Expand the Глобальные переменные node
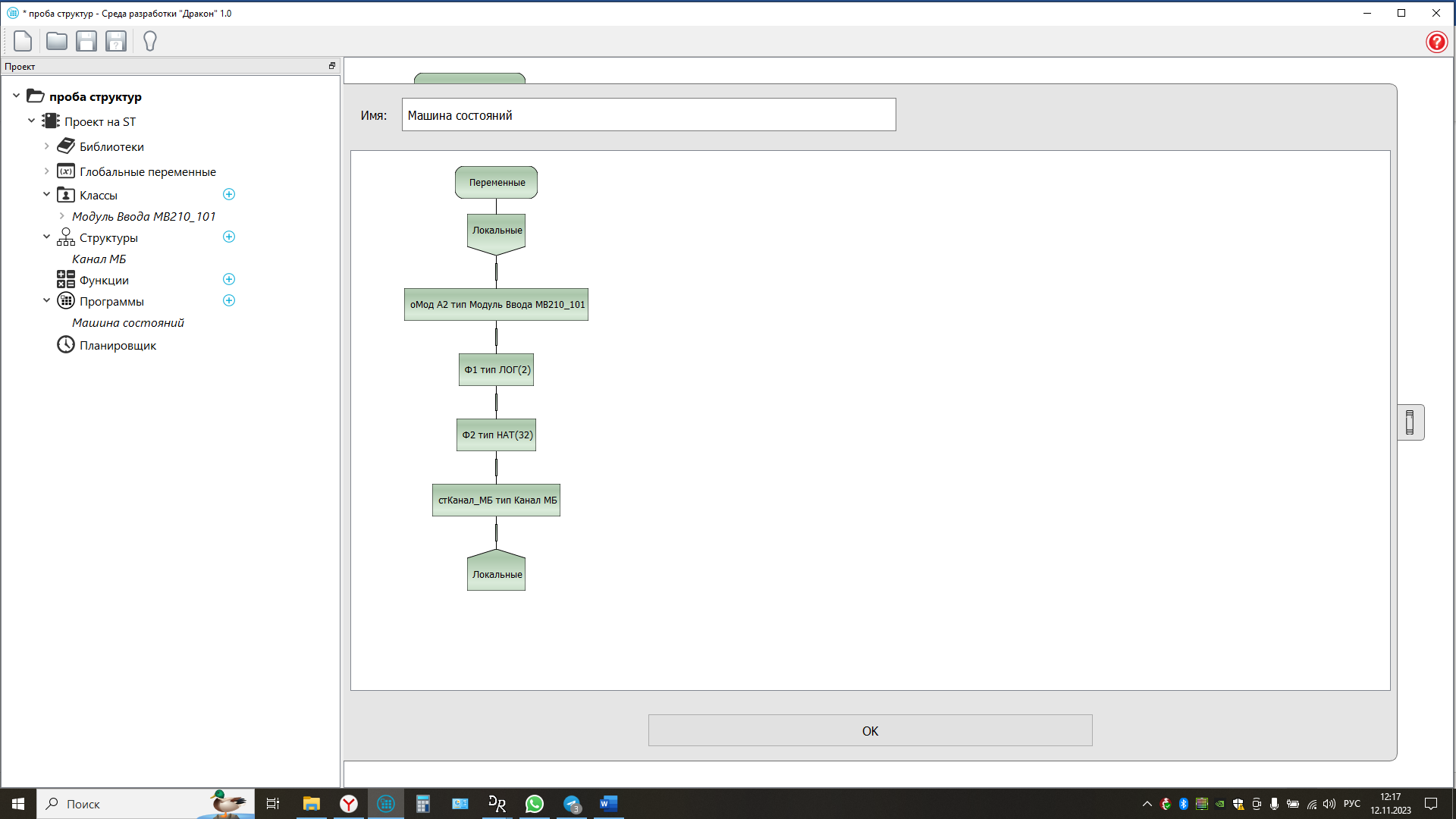 (x=46, y=171)
